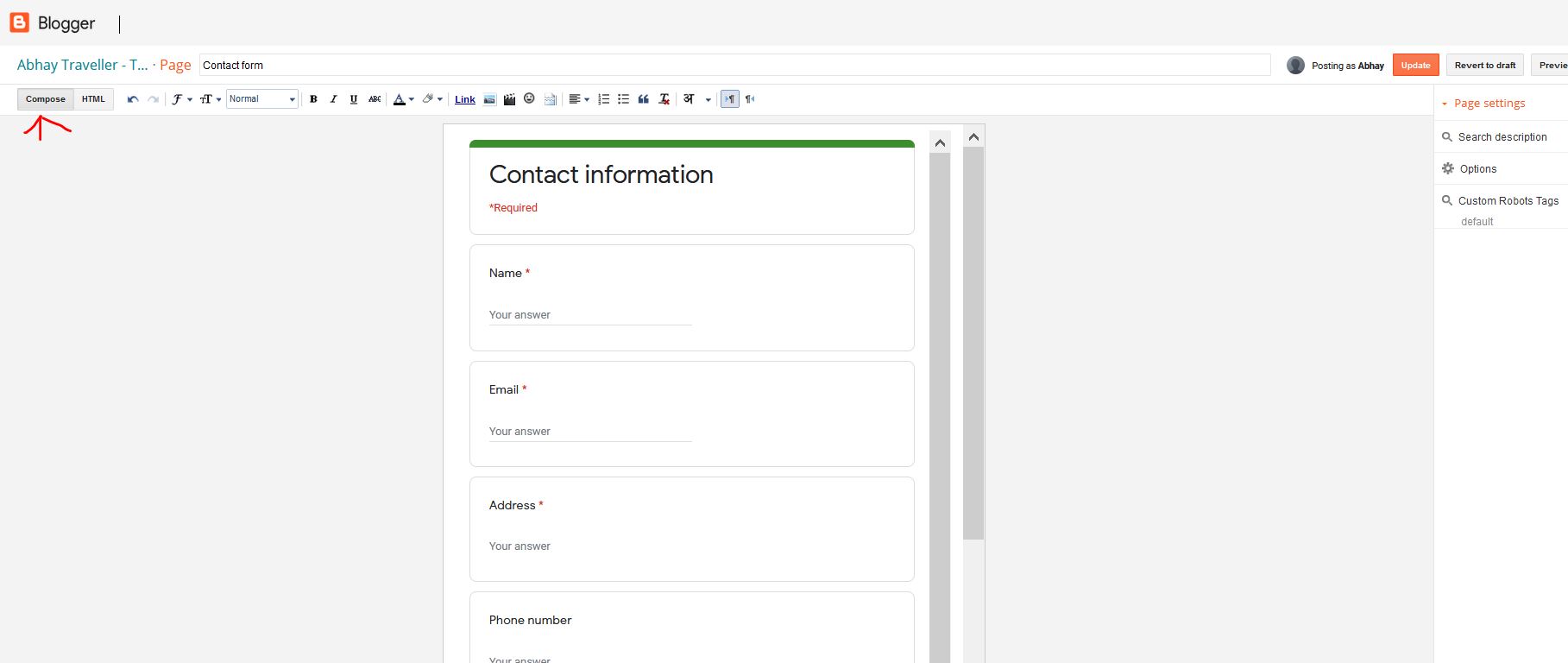
Task: Toggle bold formatting in toolbar
Action: coord(313,99)
